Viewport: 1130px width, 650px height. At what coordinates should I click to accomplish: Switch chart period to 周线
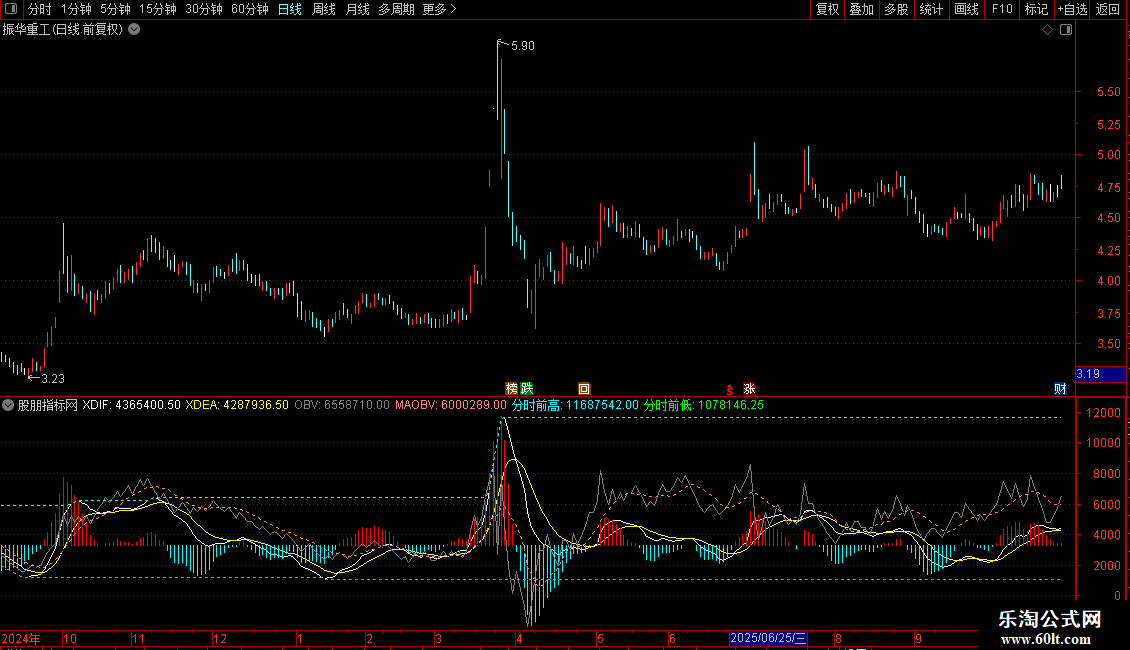pos(324,9)
